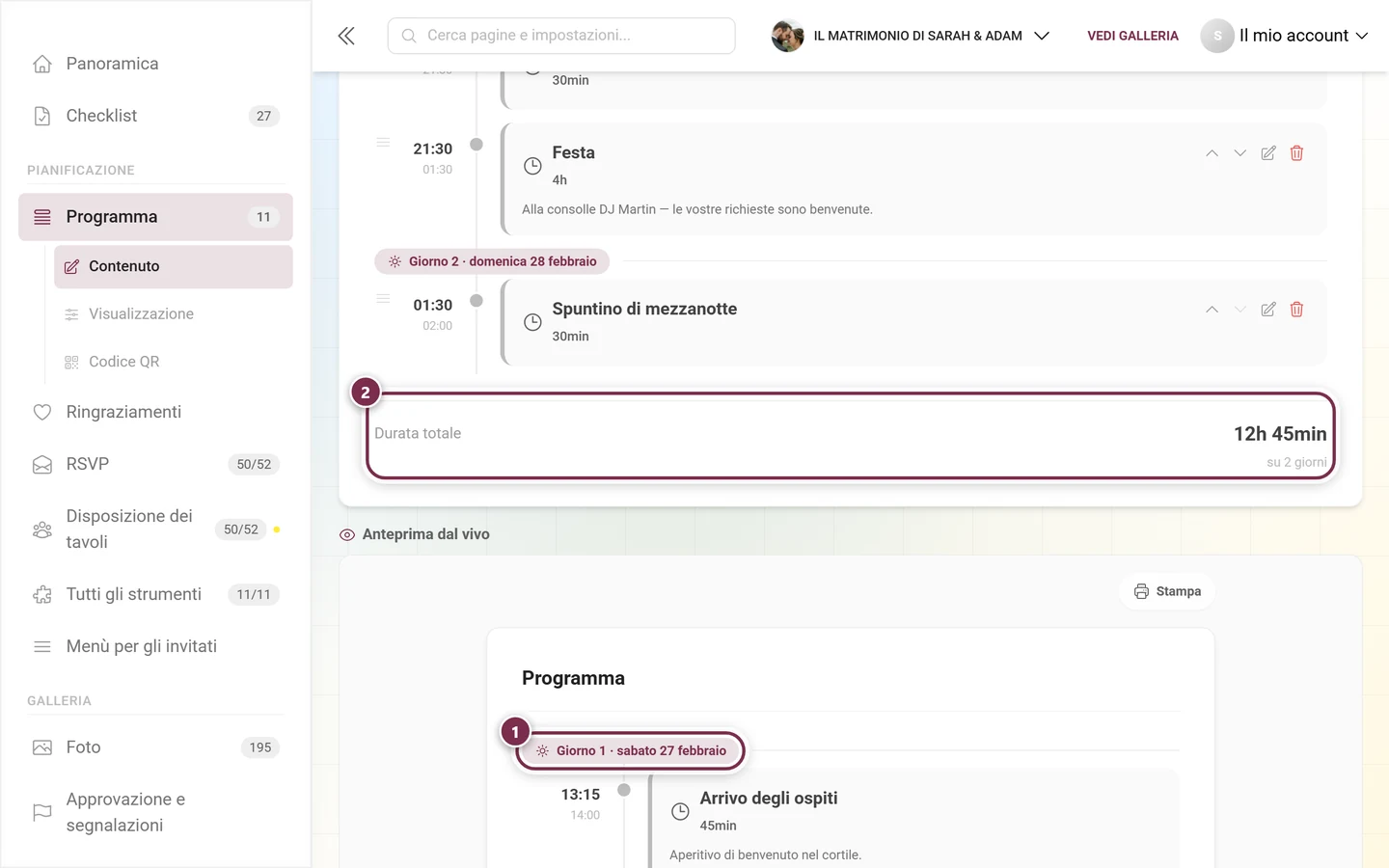The height and width of the screenshot is (868, 1389).
Task: Open Panoramica in the sidebar
Action: [x=155, y=64]
